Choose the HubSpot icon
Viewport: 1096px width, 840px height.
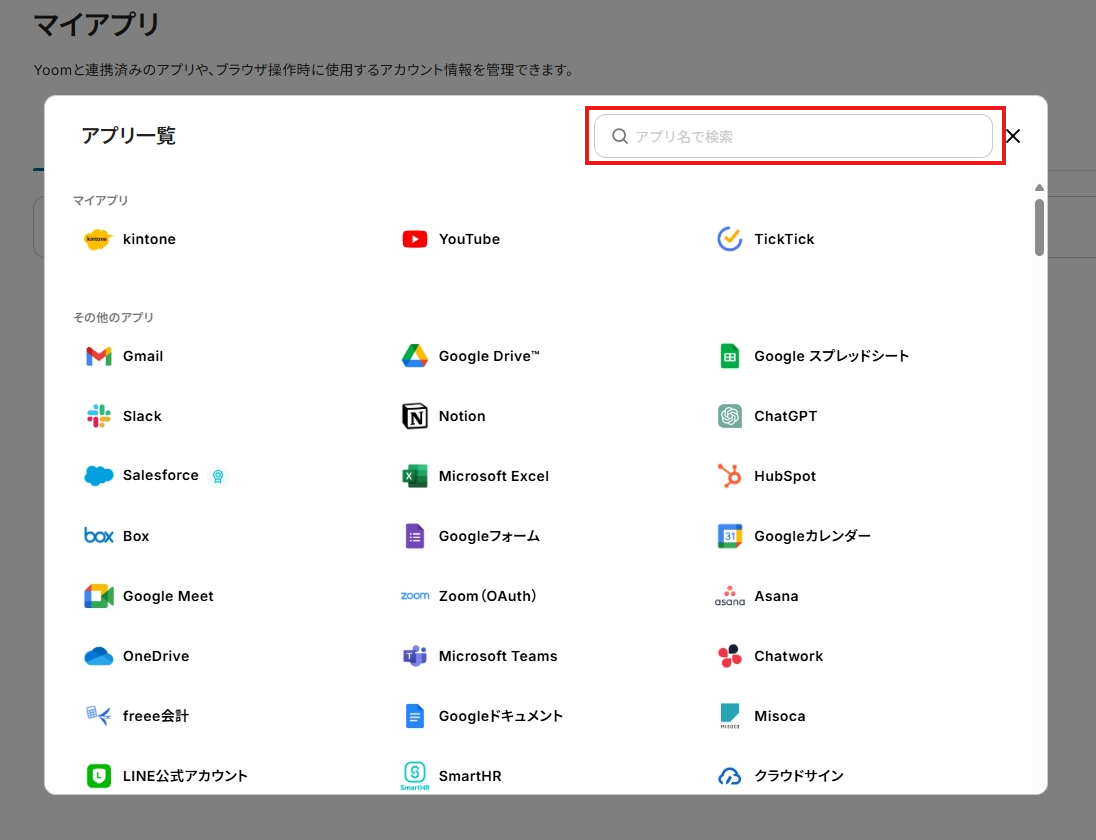point(730,476)
